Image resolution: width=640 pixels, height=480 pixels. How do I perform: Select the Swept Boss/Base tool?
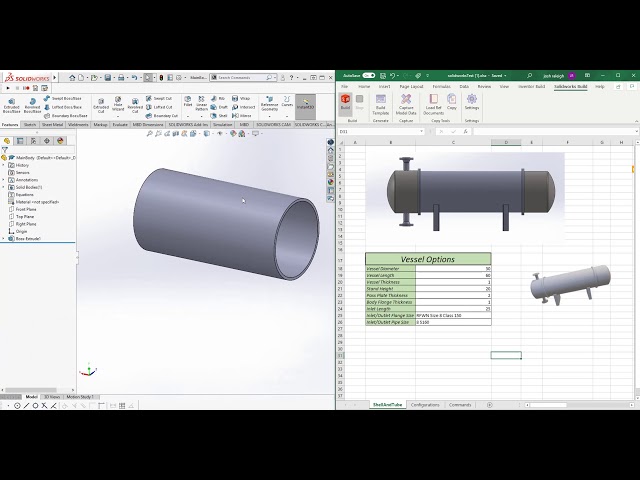tap(62, 98)
